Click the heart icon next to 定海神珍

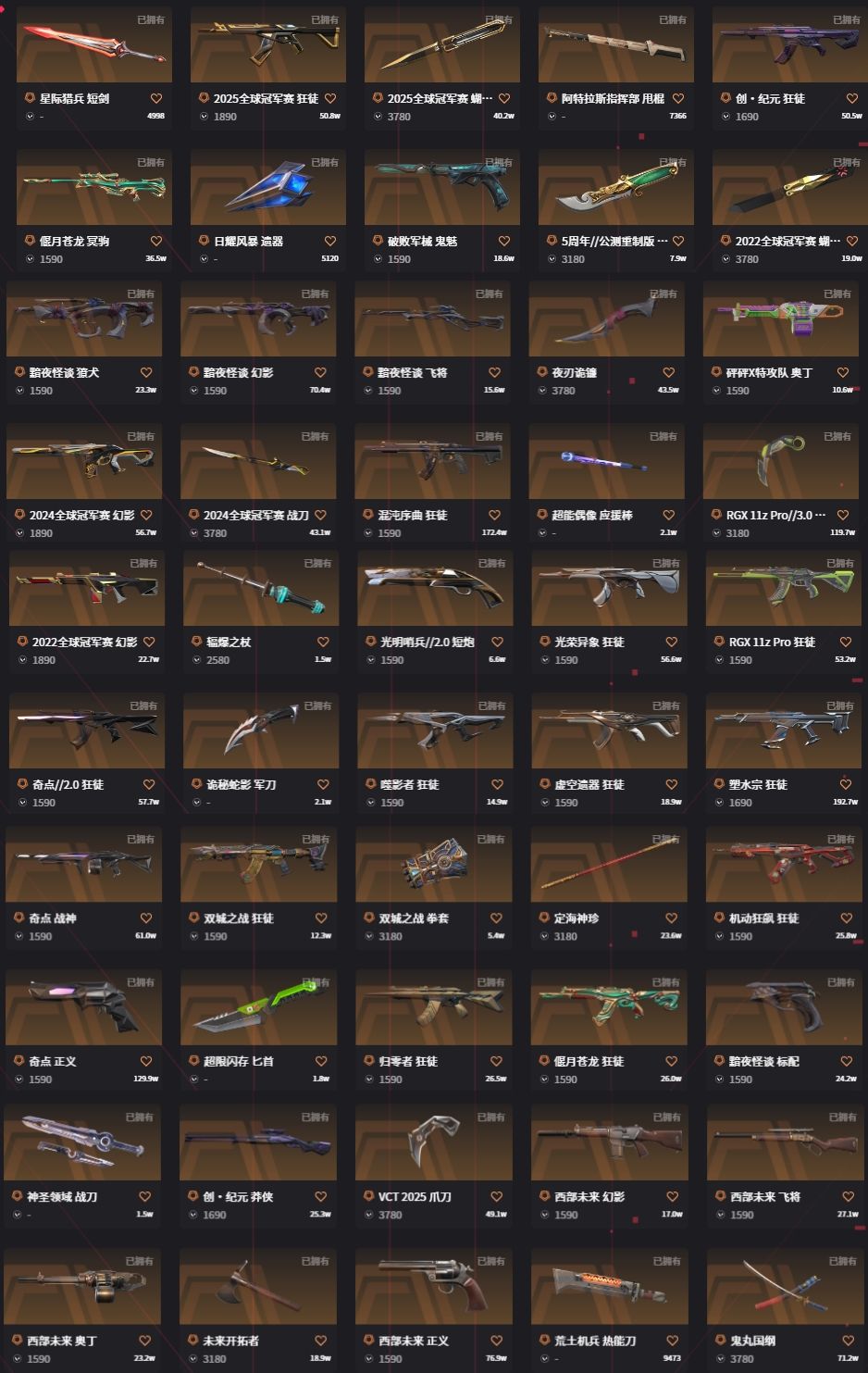click(672, 918)
